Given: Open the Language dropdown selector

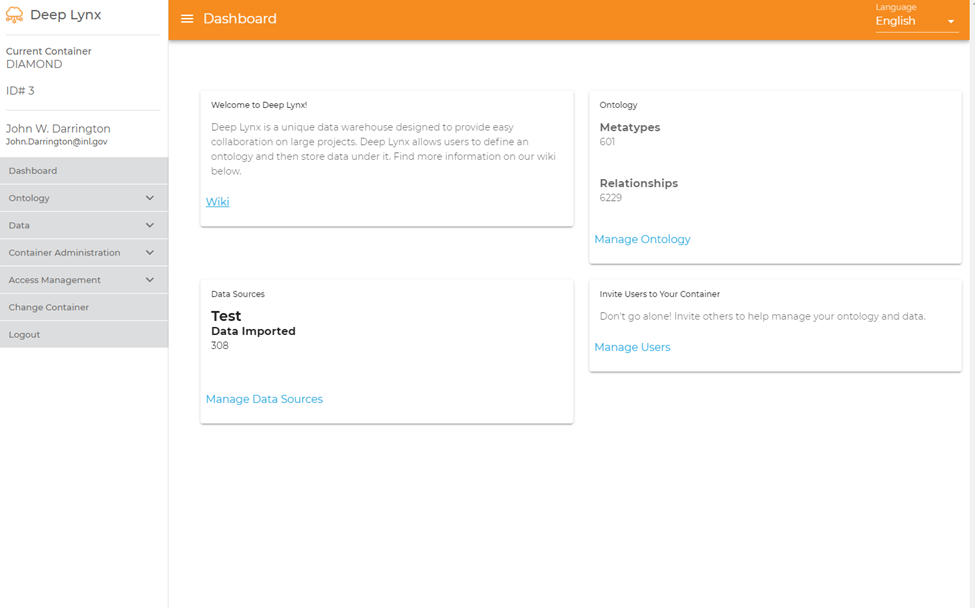Looking at the screenshot, I should pos(916,21).
